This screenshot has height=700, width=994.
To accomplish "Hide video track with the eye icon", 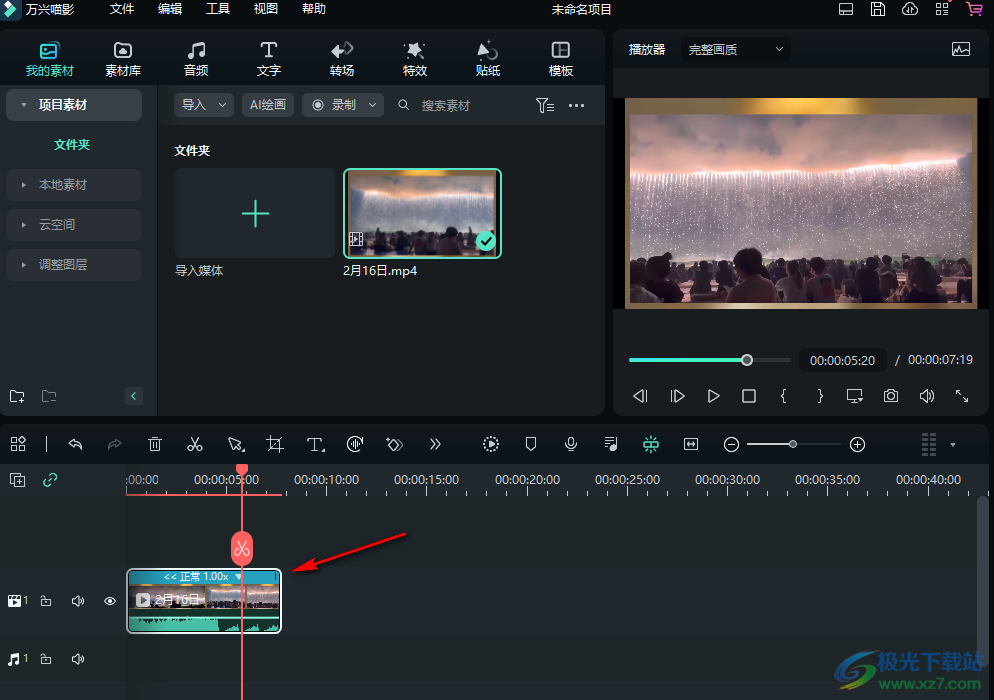I will [110, 601].
